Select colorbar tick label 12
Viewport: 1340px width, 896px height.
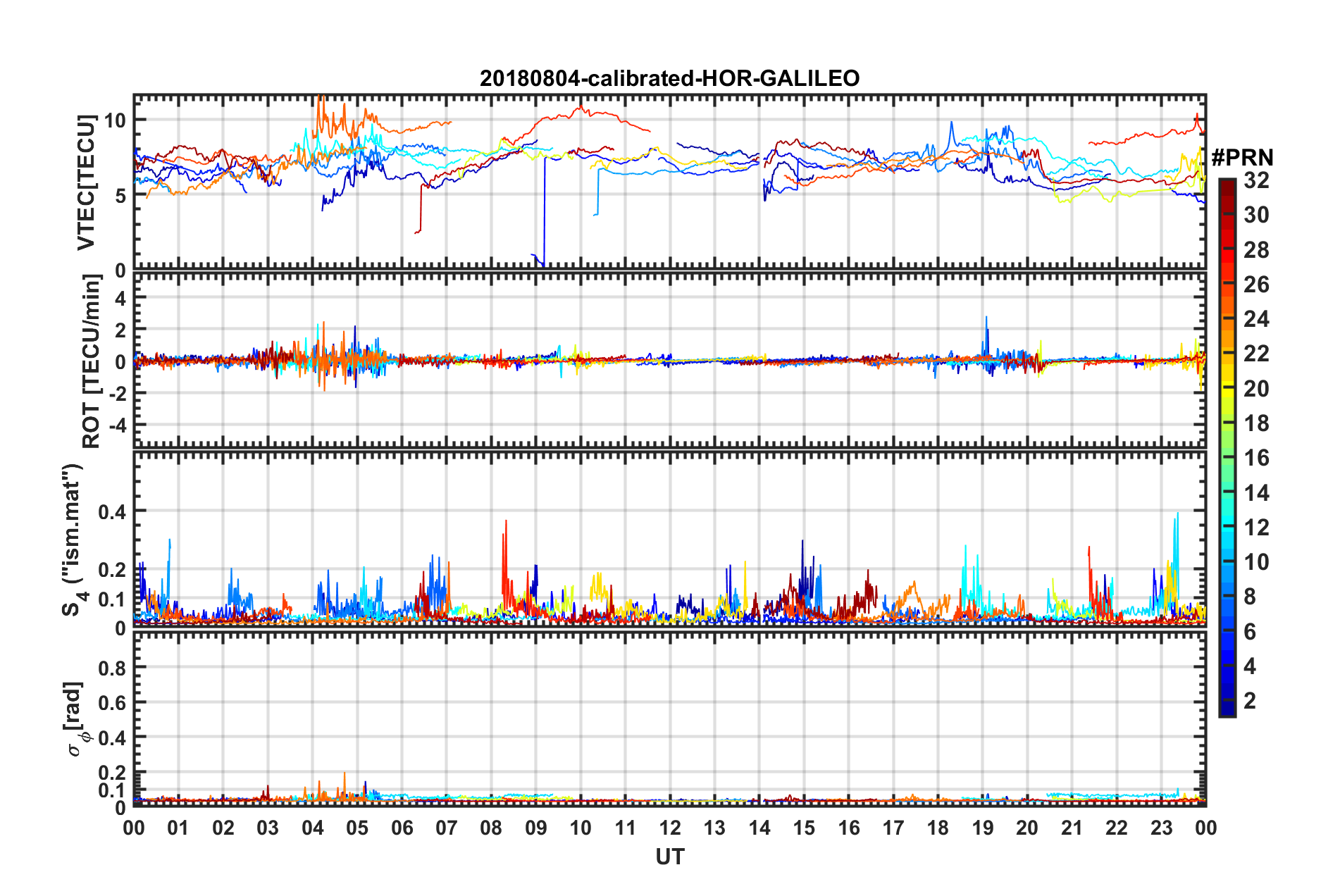coord(1256,528)
